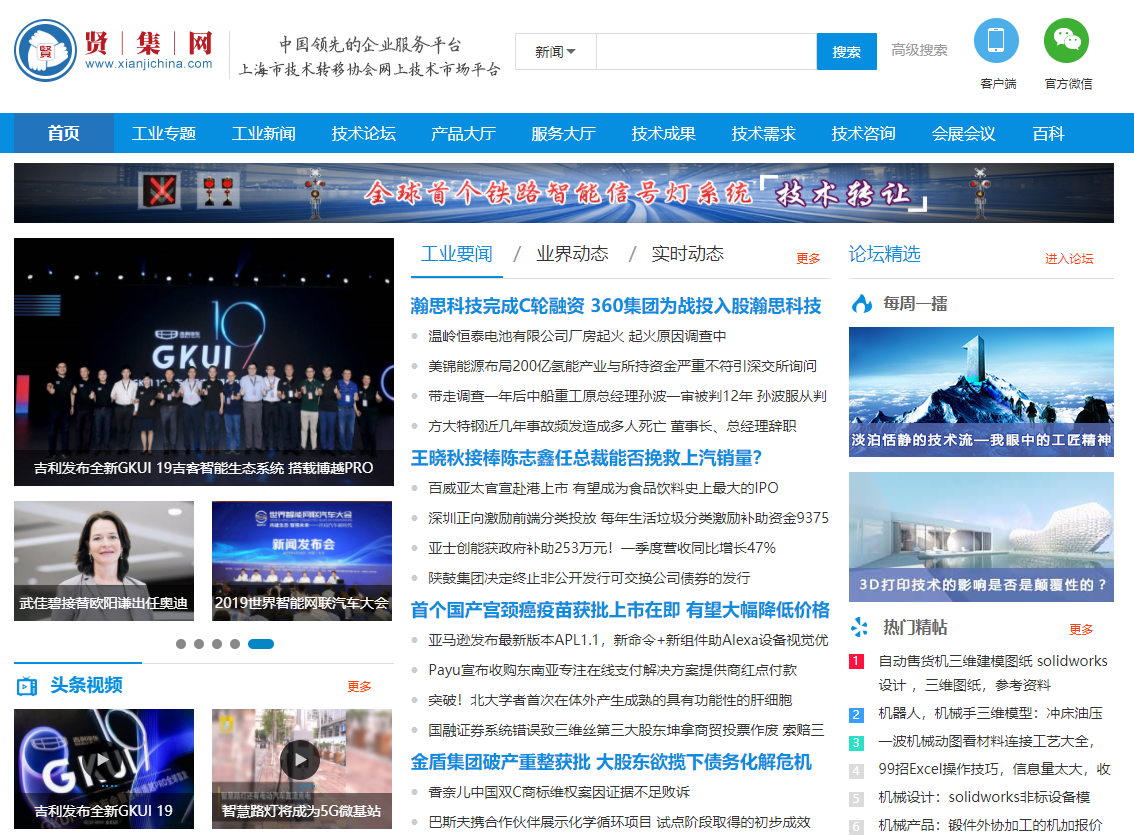Click the 每周一播 flame icon
The width and height of the screenshot is (1134, 835).
861,304
